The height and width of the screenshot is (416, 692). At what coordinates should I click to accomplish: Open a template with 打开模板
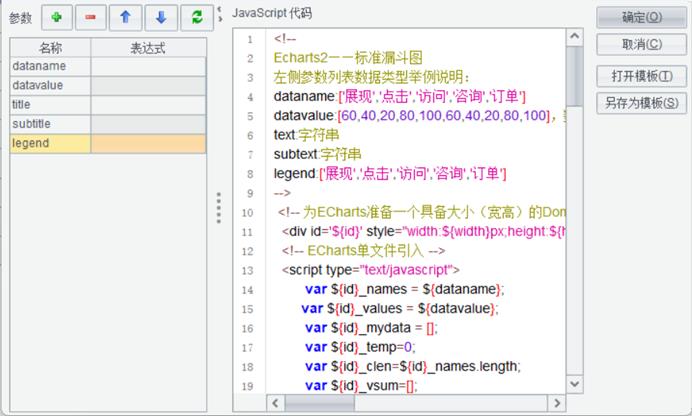coord(641,76)
